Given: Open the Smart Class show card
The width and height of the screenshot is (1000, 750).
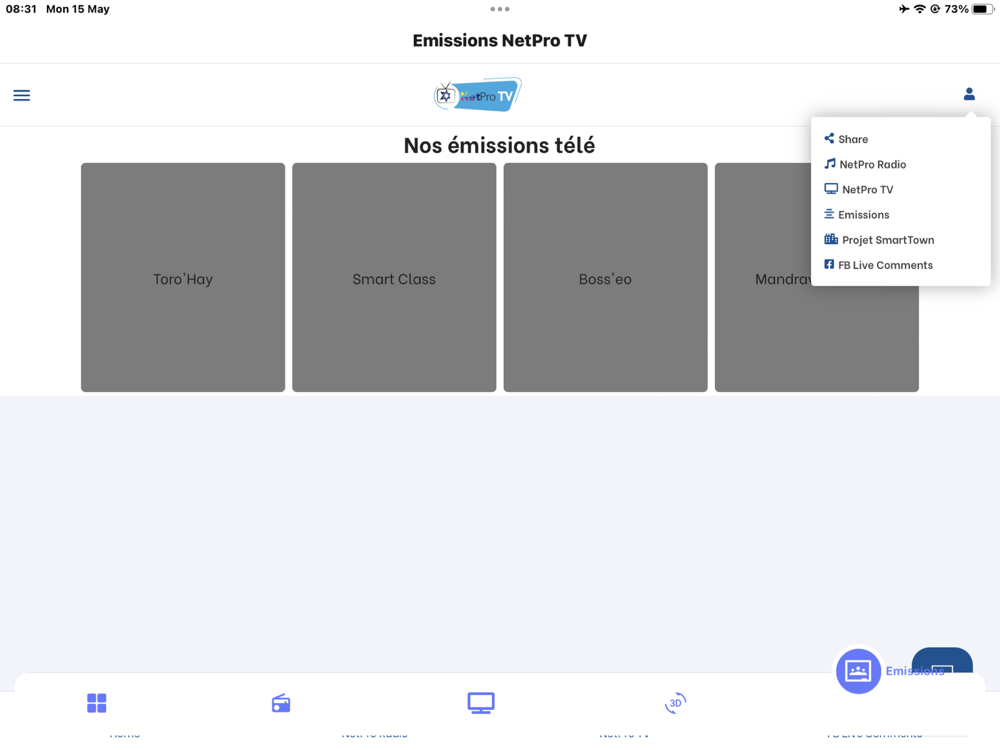Looking at the screenshot, I should pyautogui.click(x=394, y=278).
